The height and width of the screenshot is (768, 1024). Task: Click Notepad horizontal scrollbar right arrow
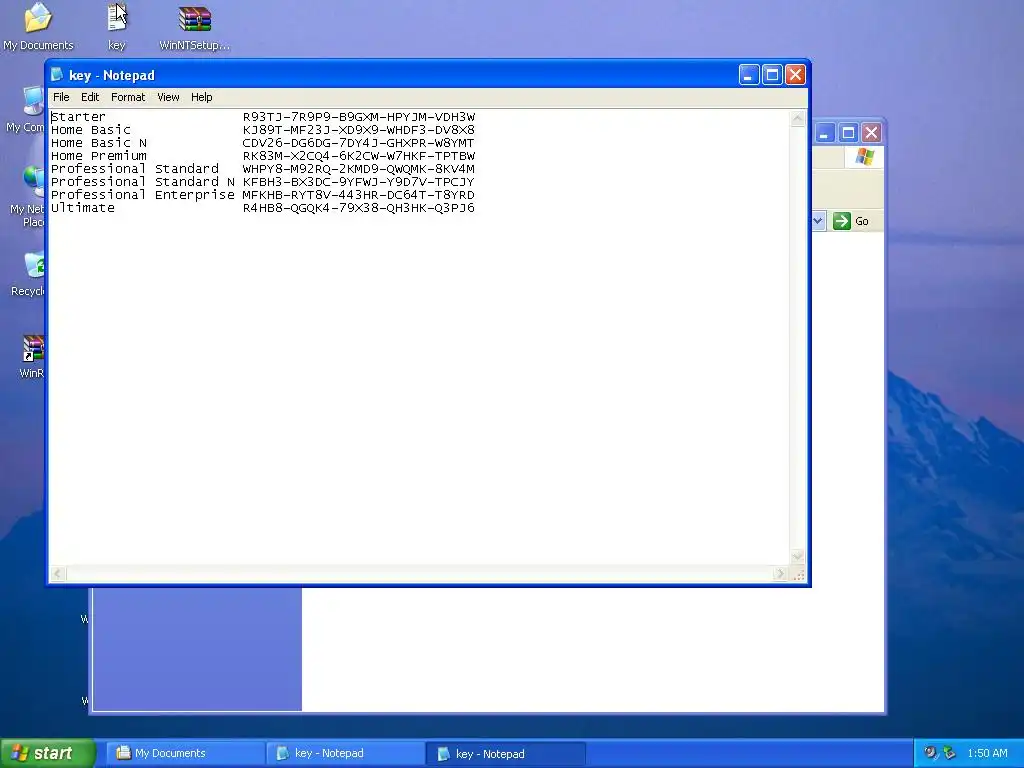(x=780, y=573)
